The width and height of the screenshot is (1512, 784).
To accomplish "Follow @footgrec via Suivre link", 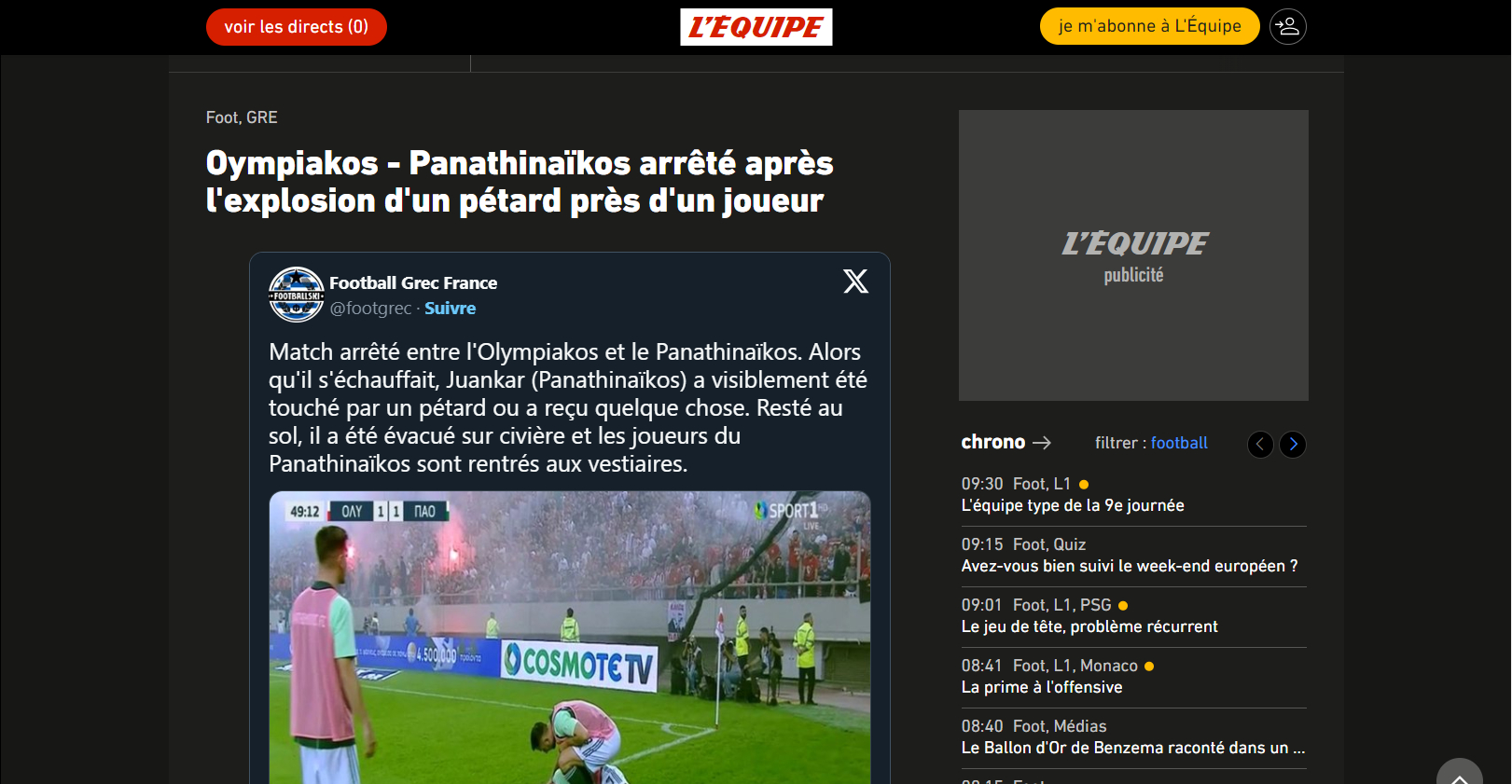I will (450, 309).
